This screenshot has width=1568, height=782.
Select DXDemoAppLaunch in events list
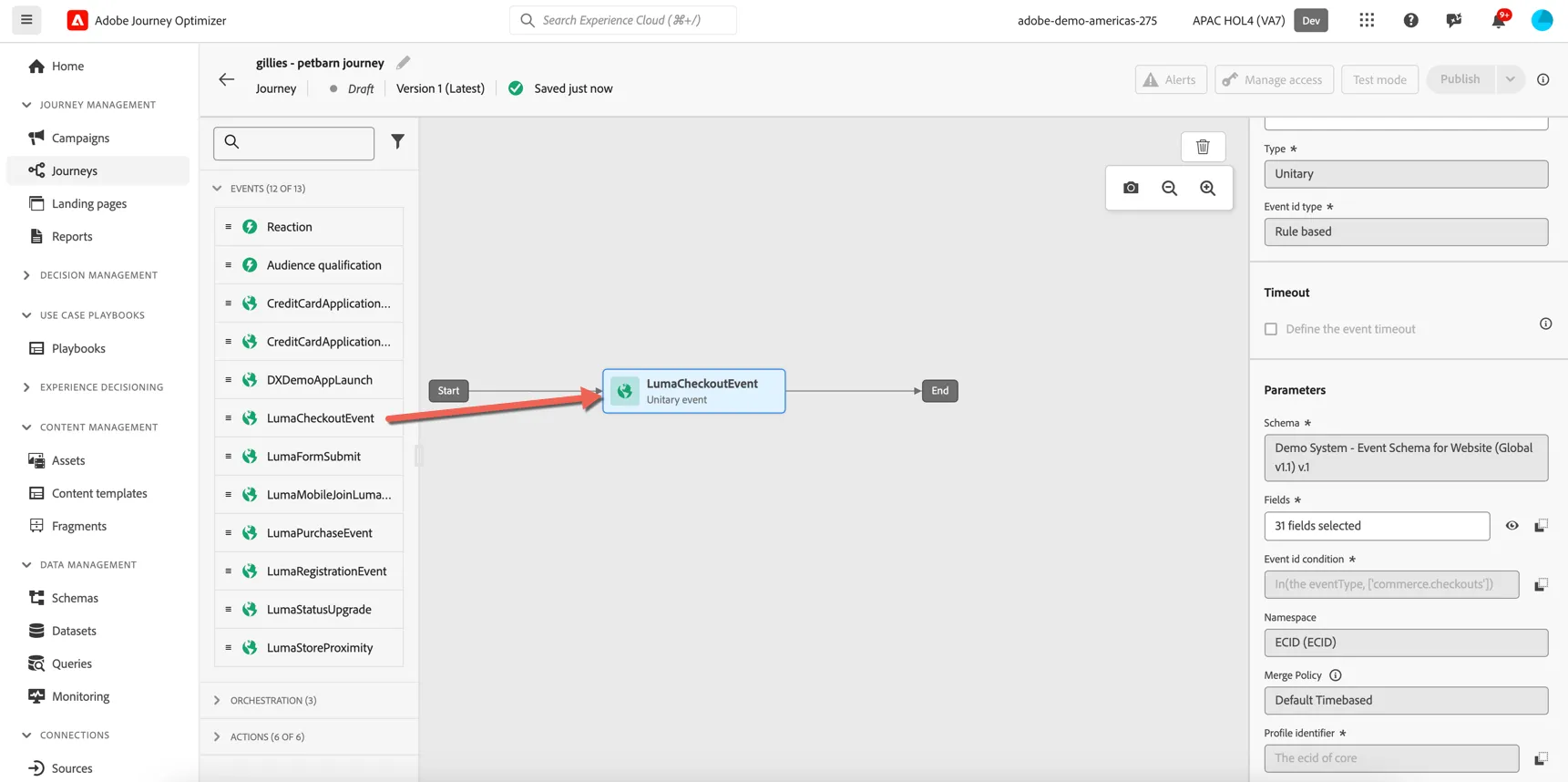tap(309, 380)
